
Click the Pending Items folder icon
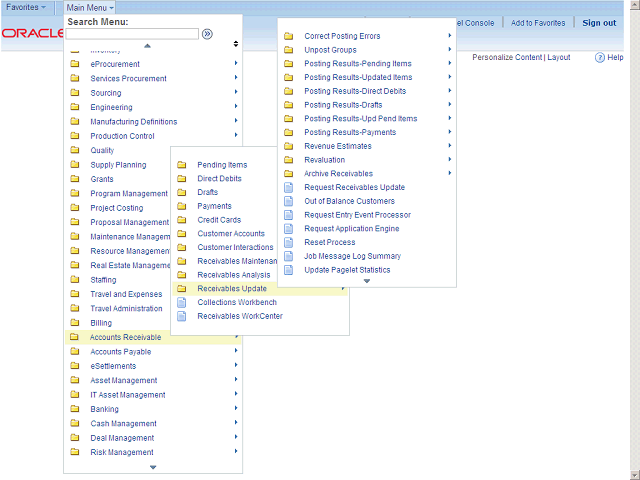click(x=181, y=165)
